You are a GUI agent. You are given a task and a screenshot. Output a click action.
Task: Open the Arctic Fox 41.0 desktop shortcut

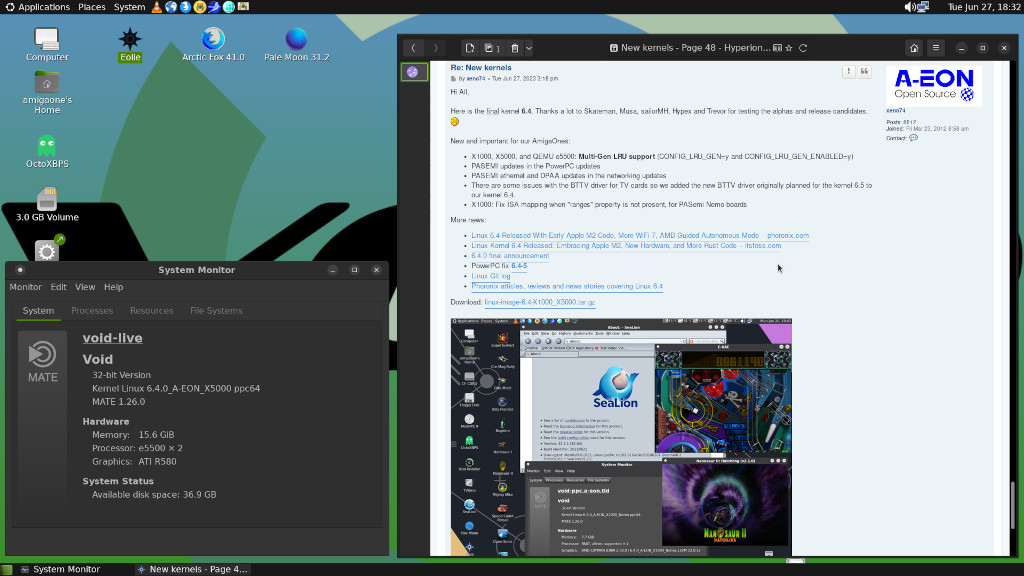click(213, 44)
